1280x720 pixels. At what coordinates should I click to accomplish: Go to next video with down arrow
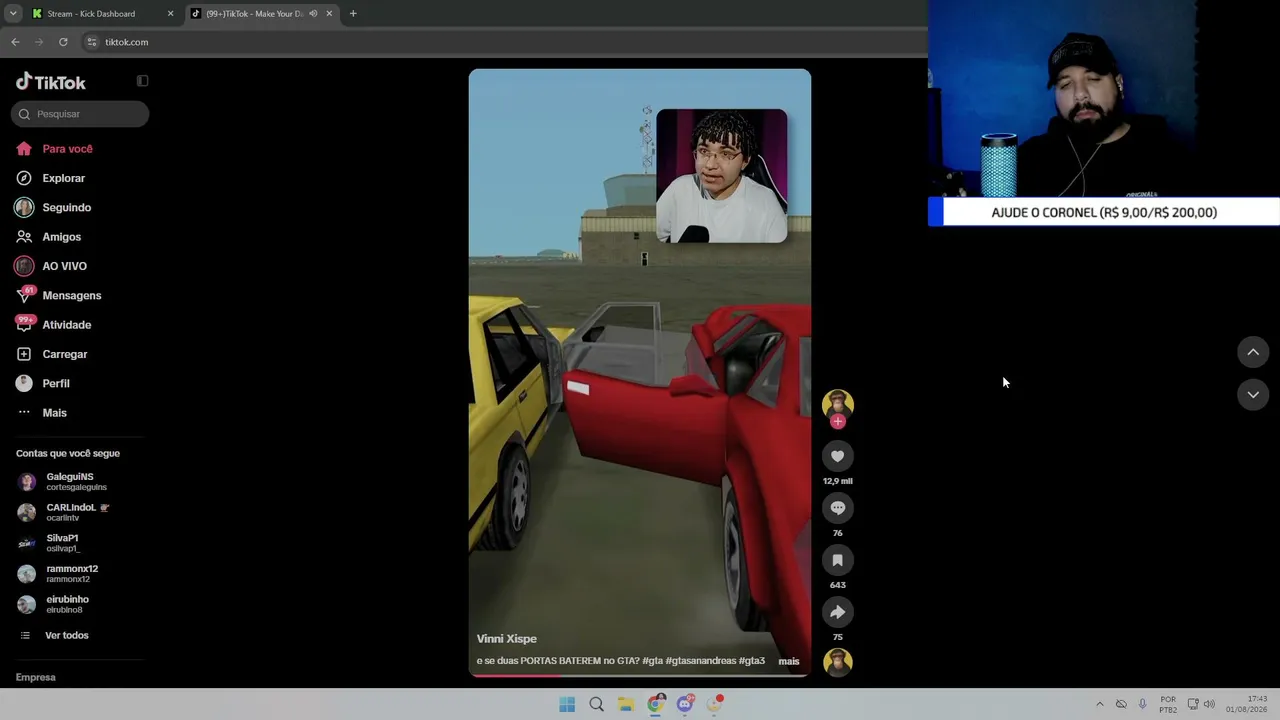[x=1253, y=395]
